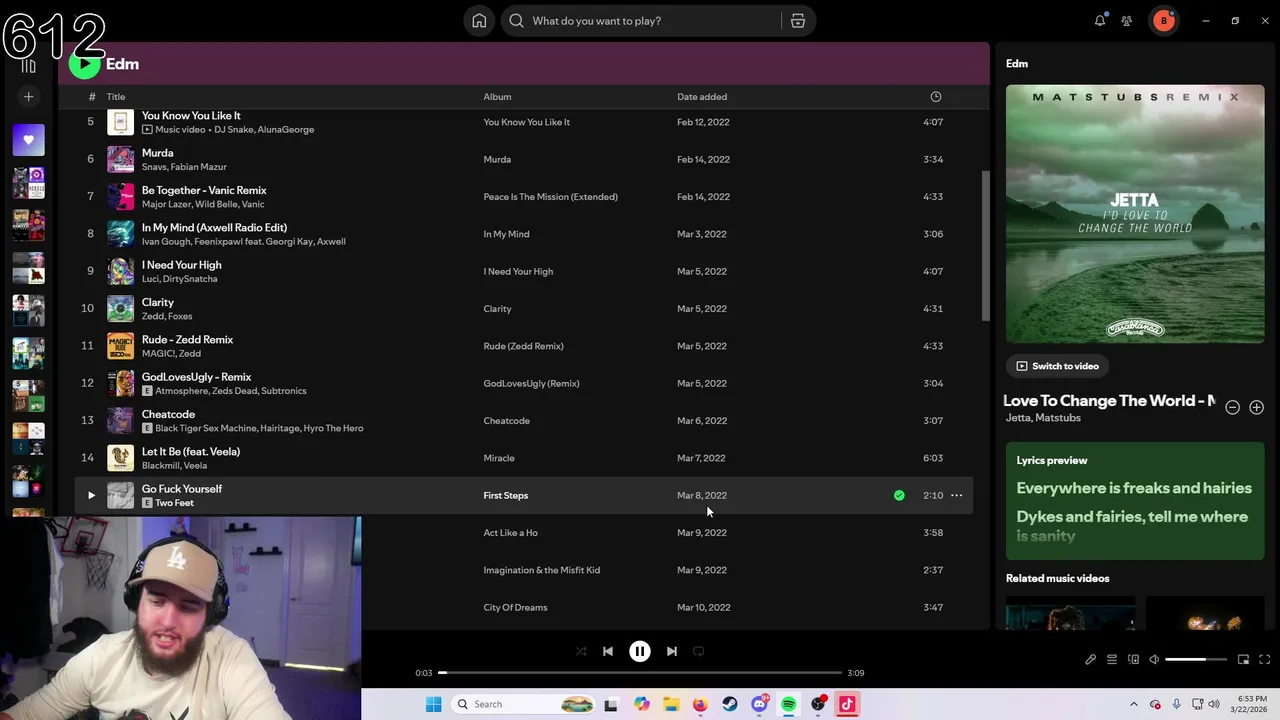Open the profile avatar menu labeled B
This screenshot has height=720, width=1280.
coord(1163,21)
